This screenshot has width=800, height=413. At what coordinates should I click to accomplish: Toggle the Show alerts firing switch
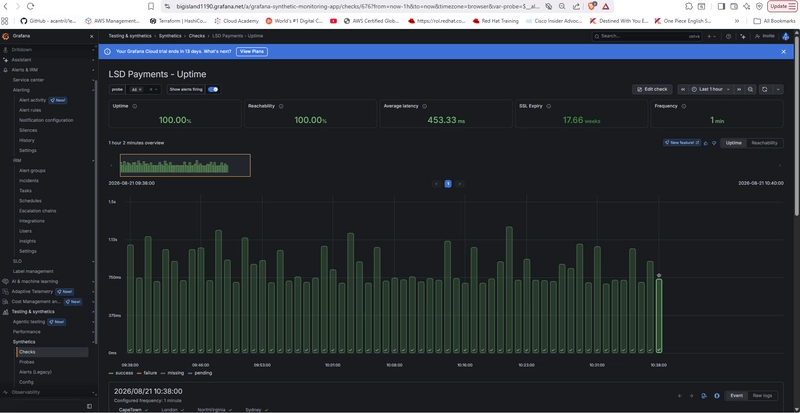point(213,89)
